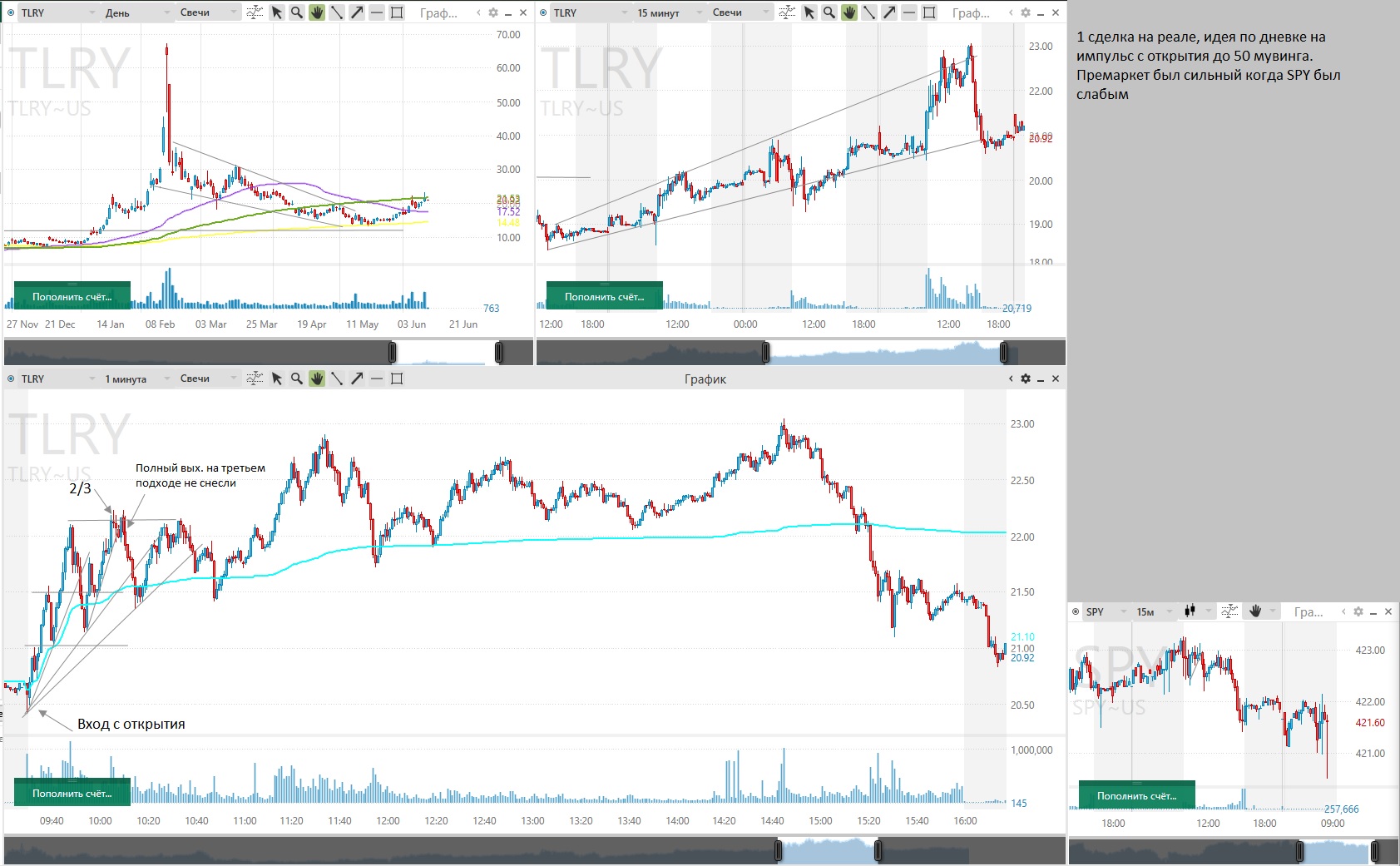Toggle link circle of TLRY 1-minute chart
This screenshot has height=866, width=1400.
11,379
